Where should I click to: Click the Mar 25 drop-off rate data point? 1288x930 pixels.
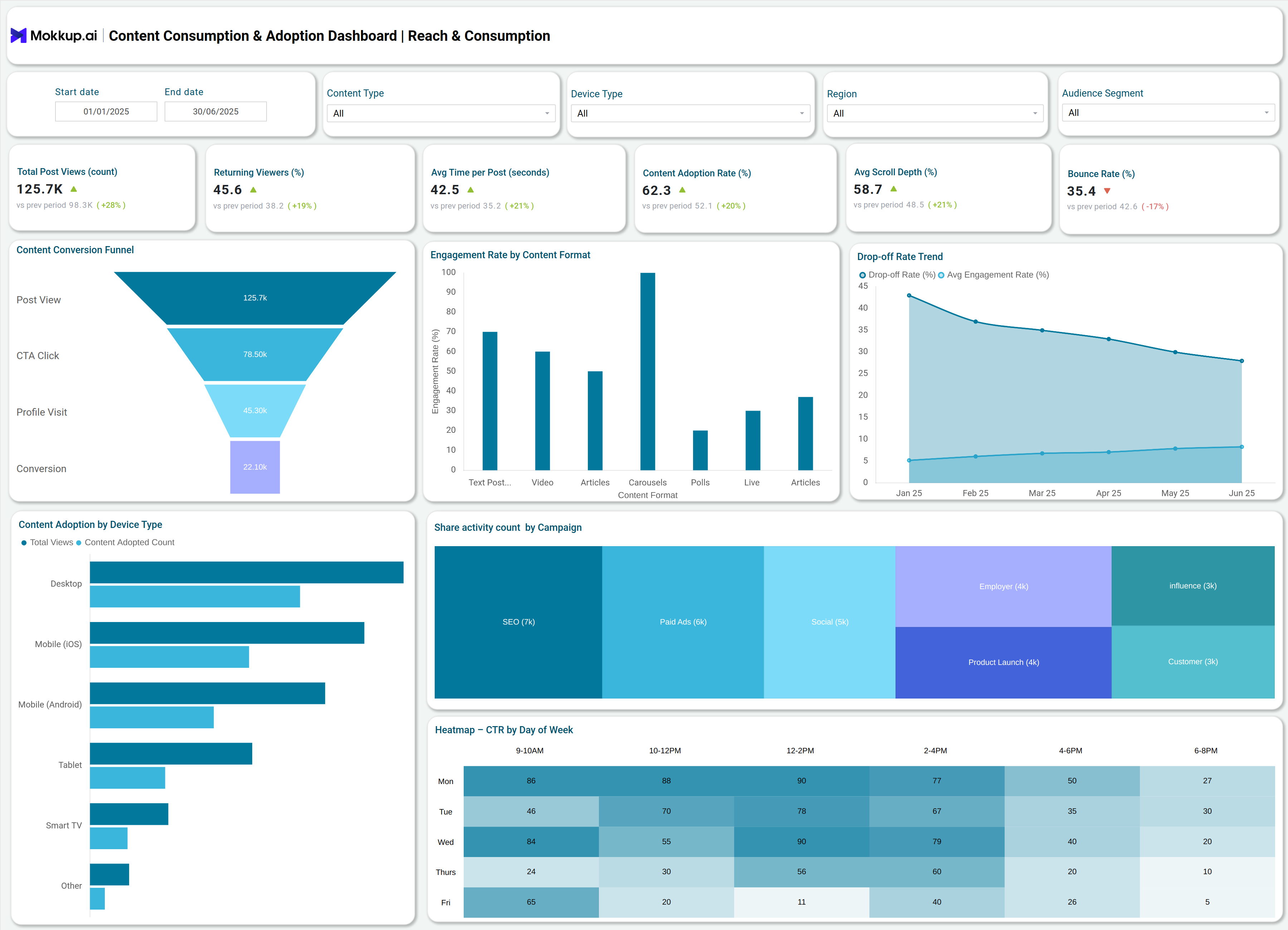click(x=1041, y=331)
